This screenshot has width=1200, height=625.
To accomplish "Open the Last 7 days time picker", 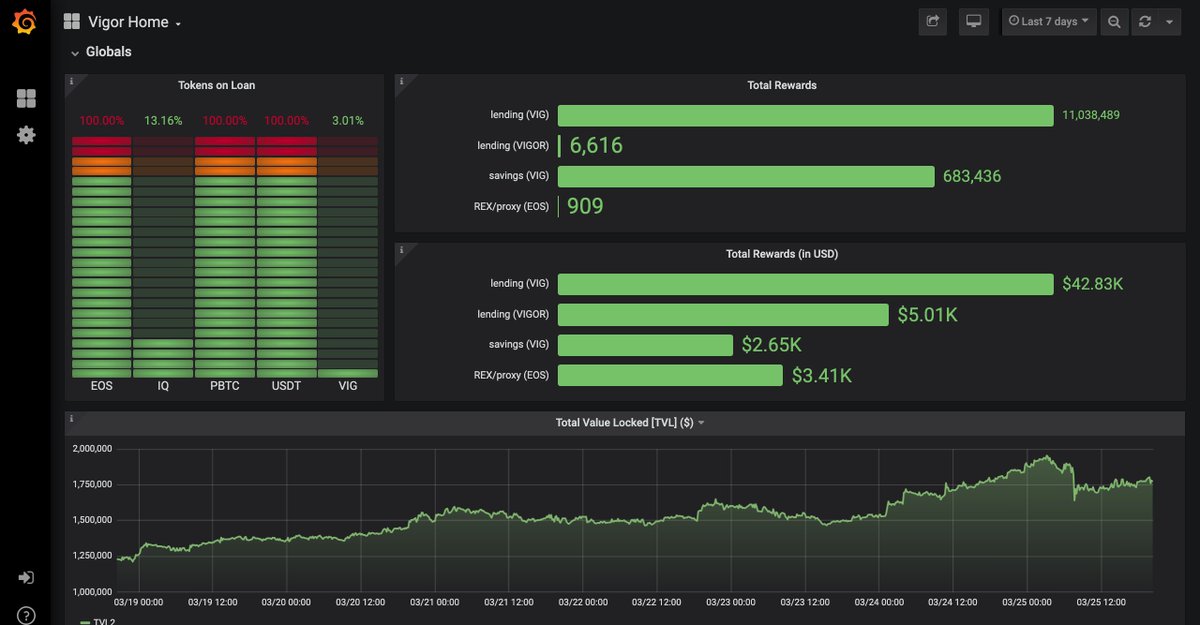I will pos(1049,21).
